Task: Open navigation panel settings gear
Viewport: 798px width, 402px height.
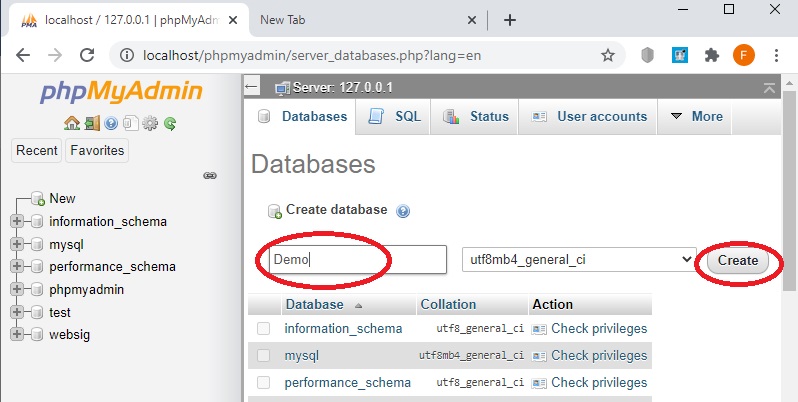Action: (150, 123)
